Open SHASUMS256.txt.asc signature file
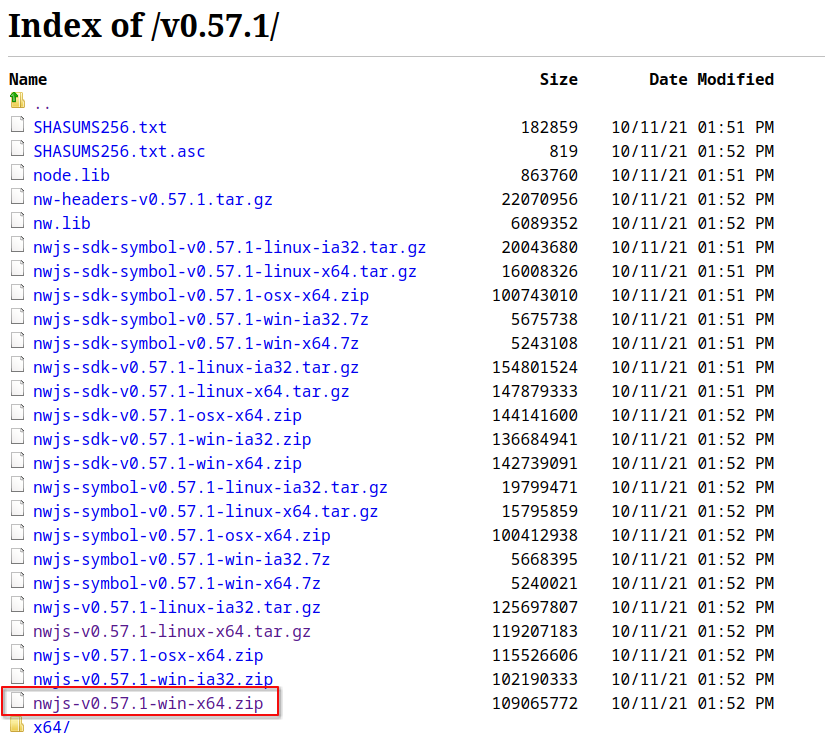This screenshot has height=756, width=825. pos(119,152)
